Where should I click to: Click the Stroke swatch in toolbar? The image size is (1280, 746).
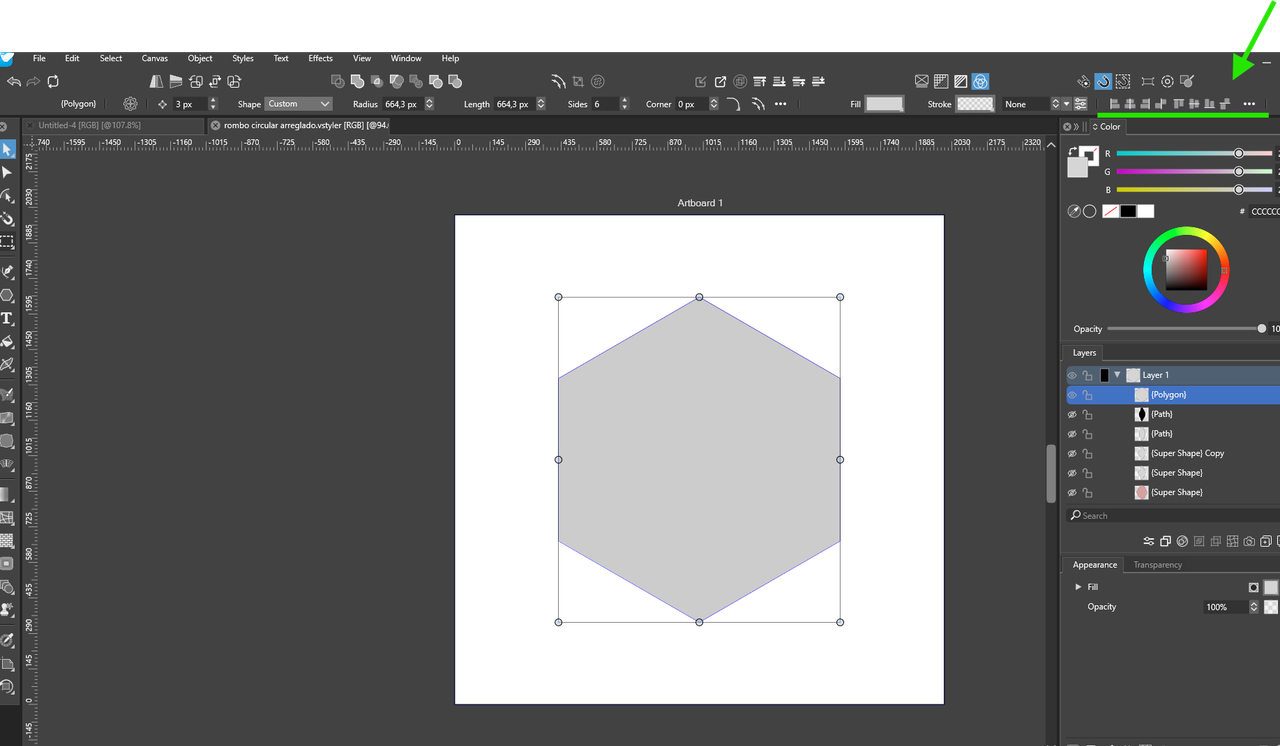975,104
